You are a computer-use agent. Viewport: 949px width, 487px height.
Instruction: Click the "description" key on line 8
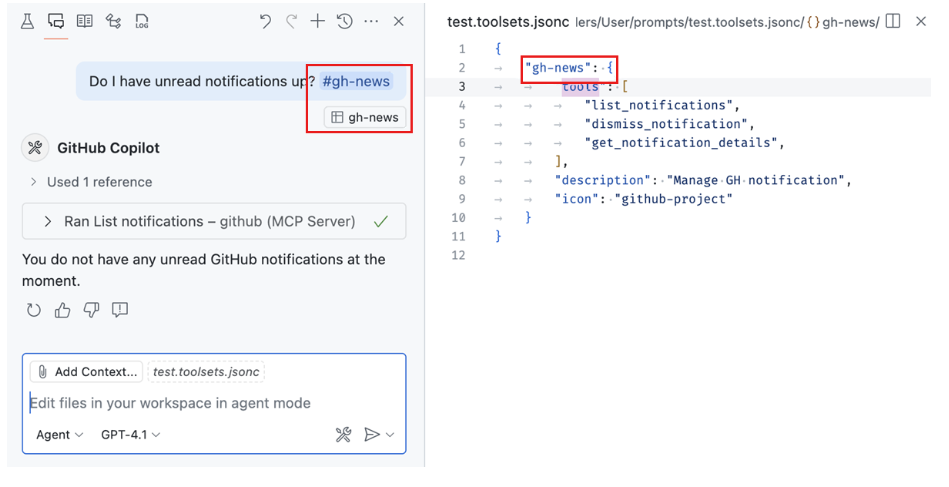click(x=603, y=180)
